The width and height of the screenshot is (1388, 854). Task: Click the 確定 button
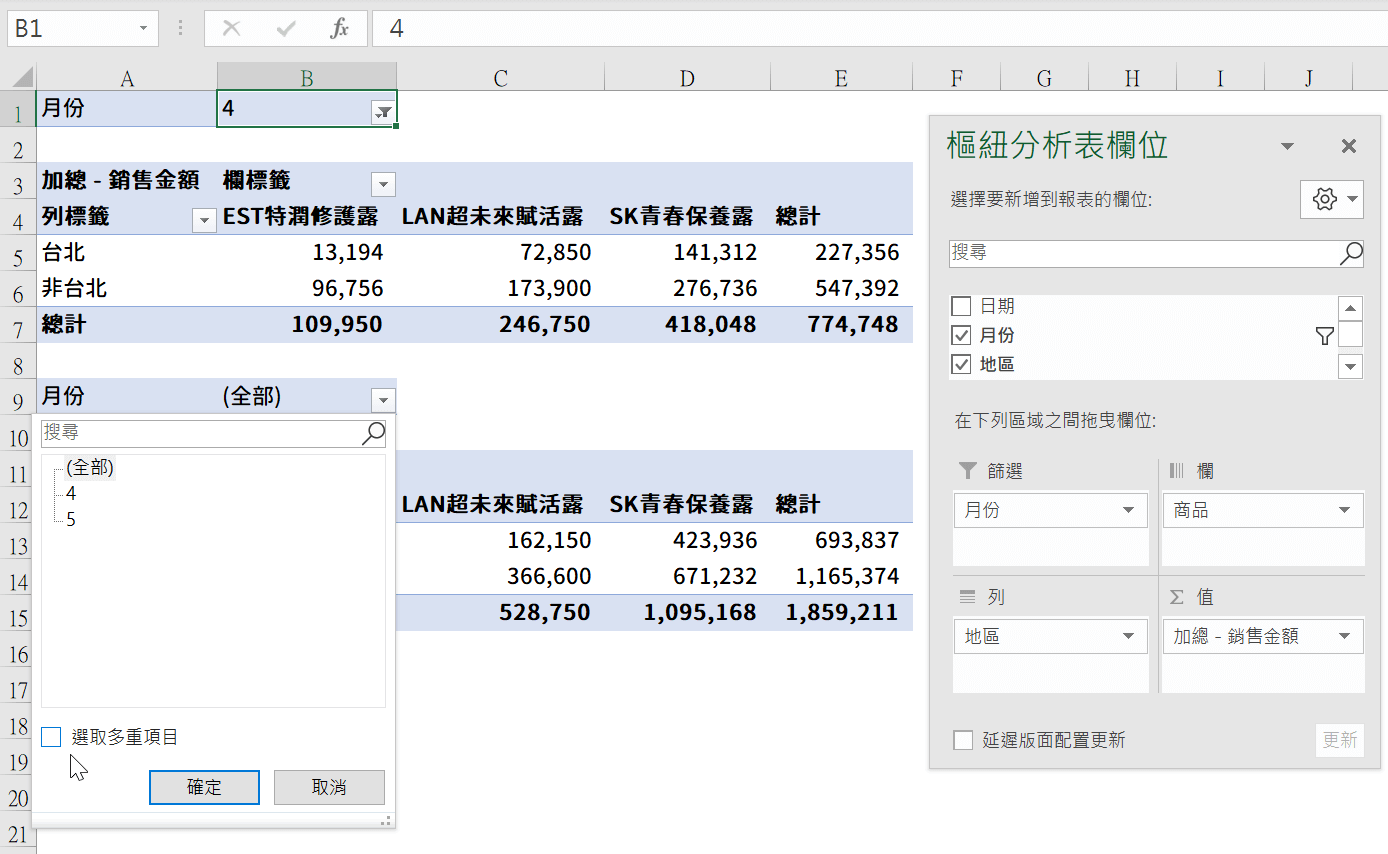tap(204, 787)
